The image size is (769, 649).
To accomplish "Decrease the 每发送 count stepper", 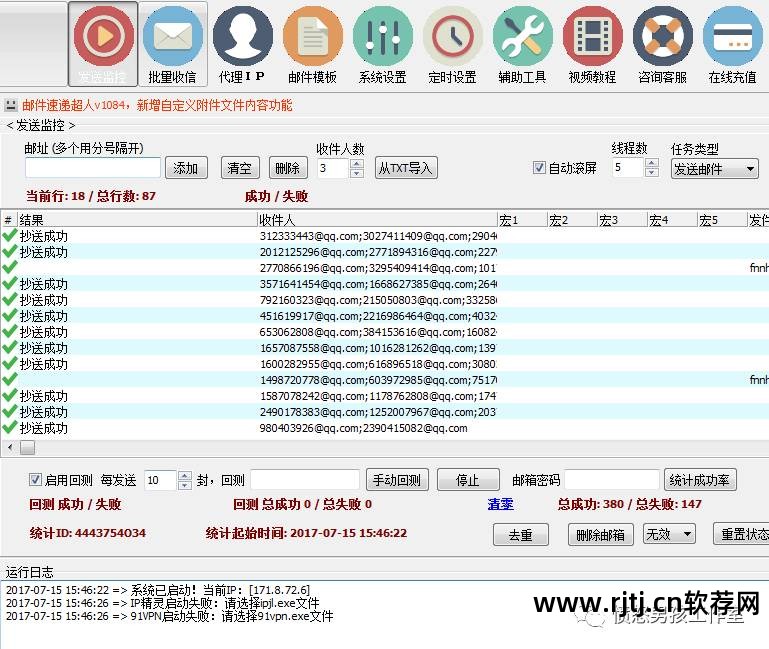I will [184, 485].
